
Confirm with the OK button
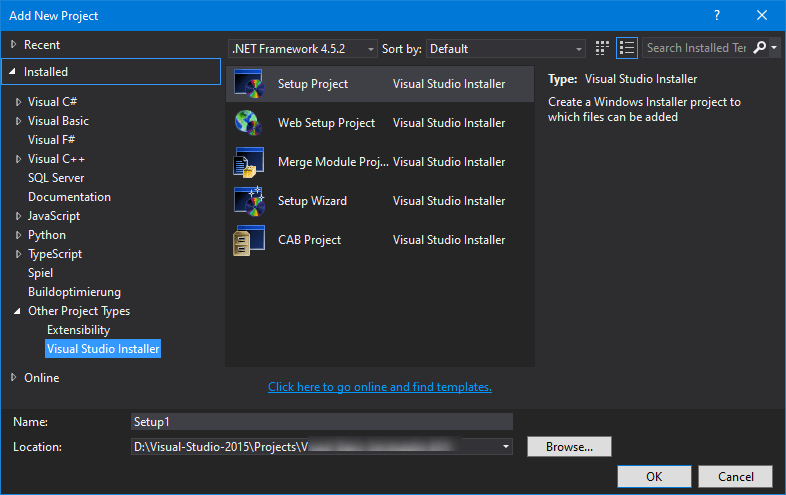click(654, 476)
